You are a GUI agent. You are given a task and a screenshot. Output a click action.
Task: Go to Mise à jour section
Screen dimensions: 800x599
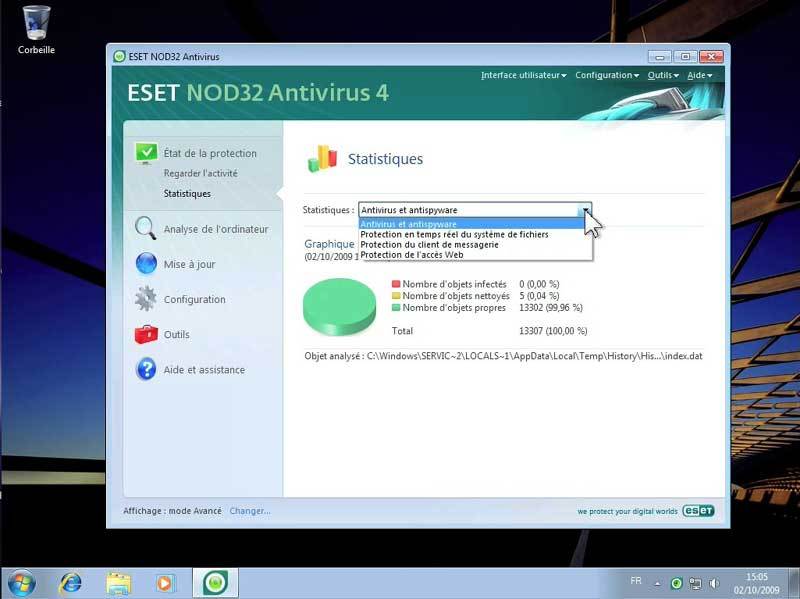[189, 264]
